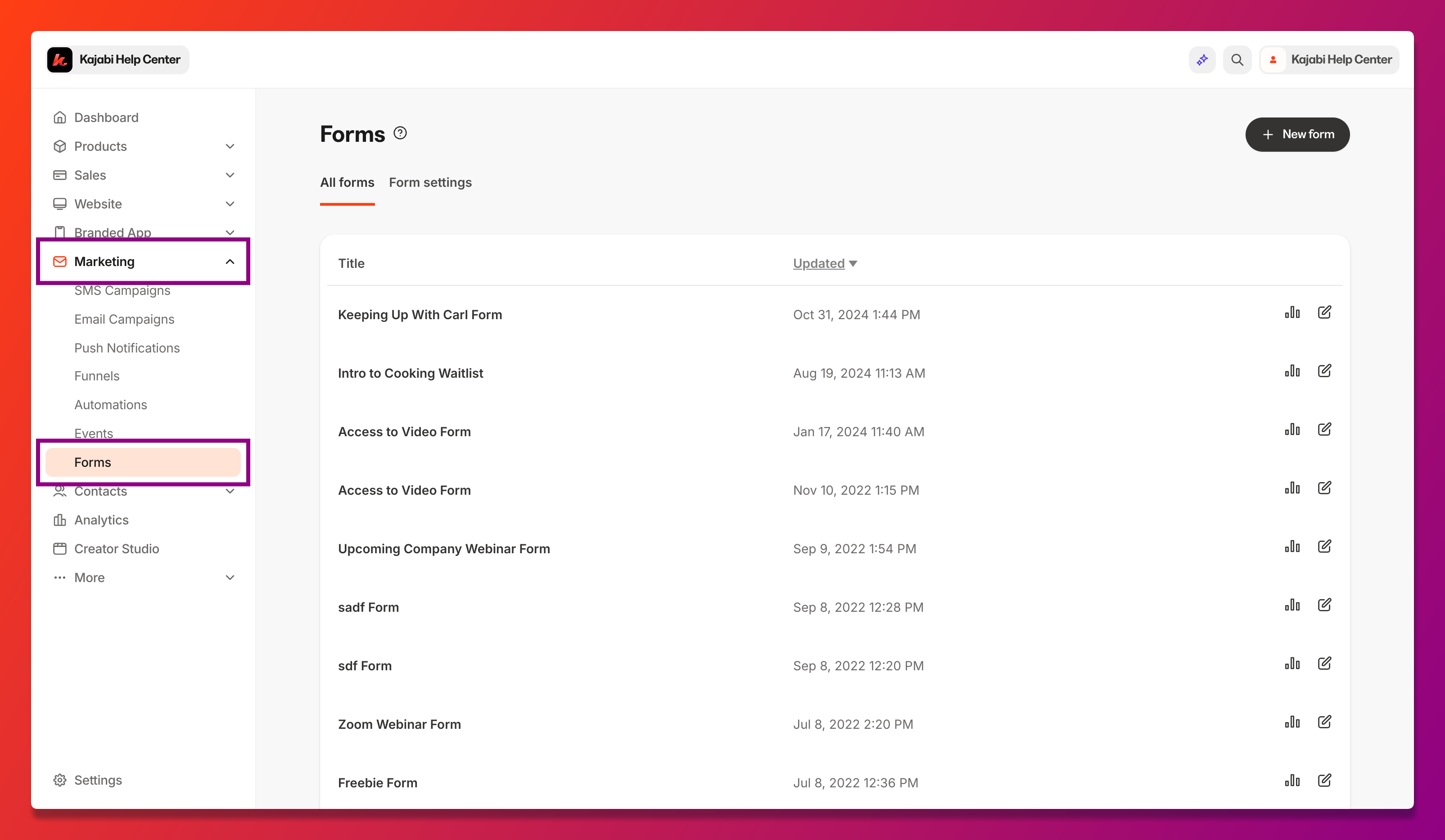1445x840 pixels.
Task: Open the Zoom Webinar Form title
Action: pos(399,724)
